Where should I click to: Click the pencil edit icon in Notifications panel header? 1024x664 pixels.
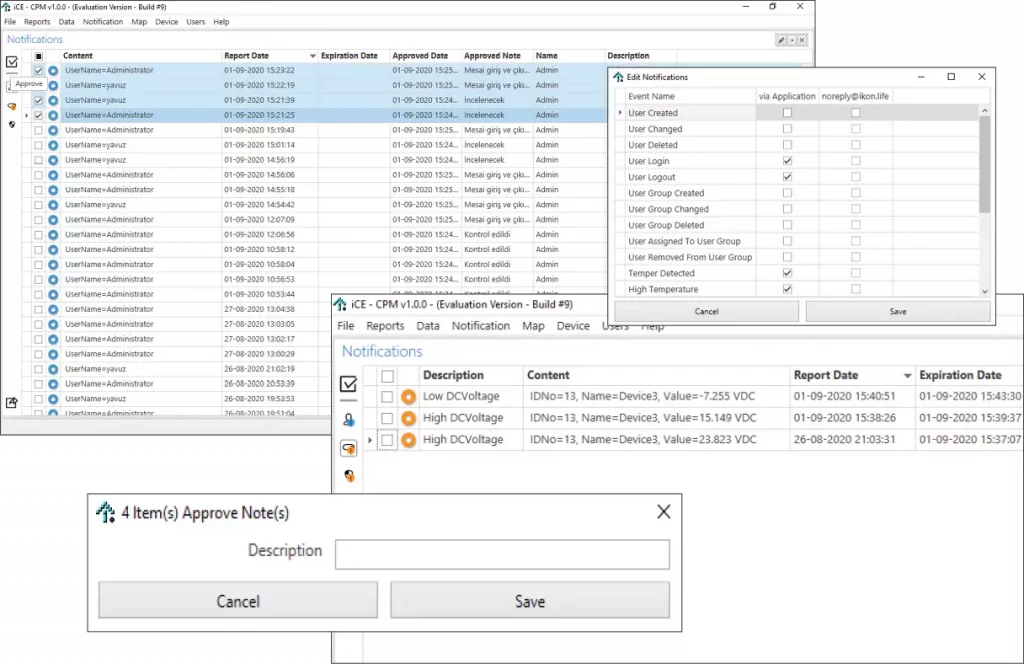781,40
